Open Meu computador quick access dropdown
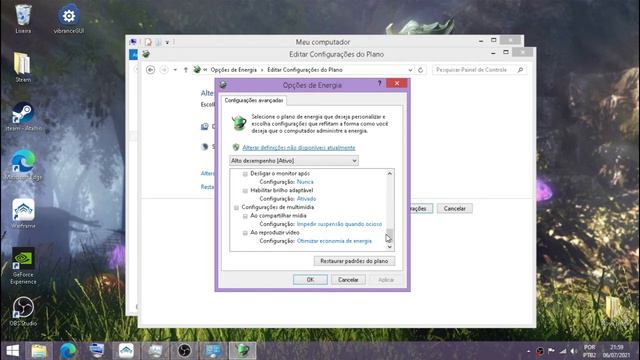The image size is (640, 360). [x=167, y=42]
